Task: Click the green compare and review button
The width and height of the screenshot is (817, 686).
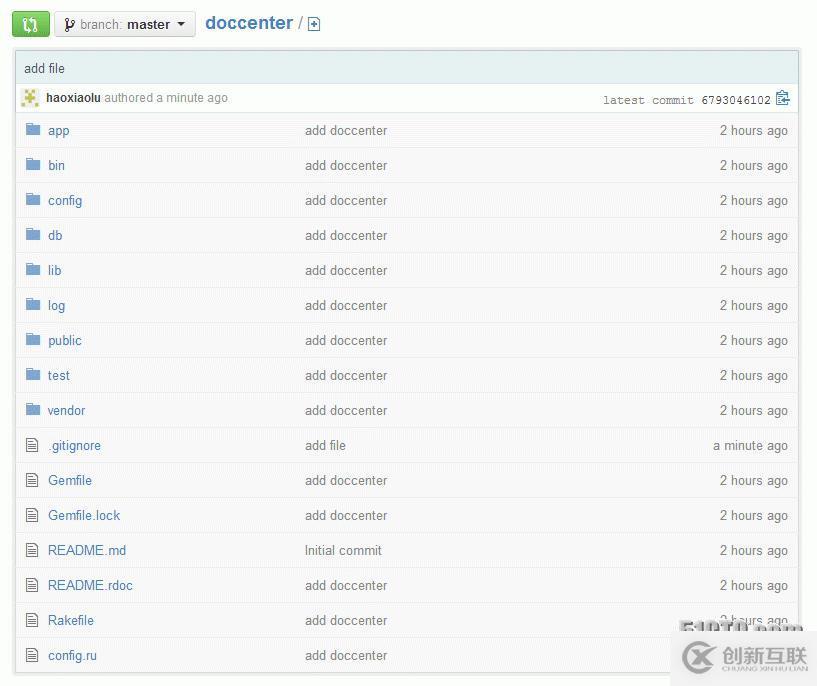Action: pos(31,24)
